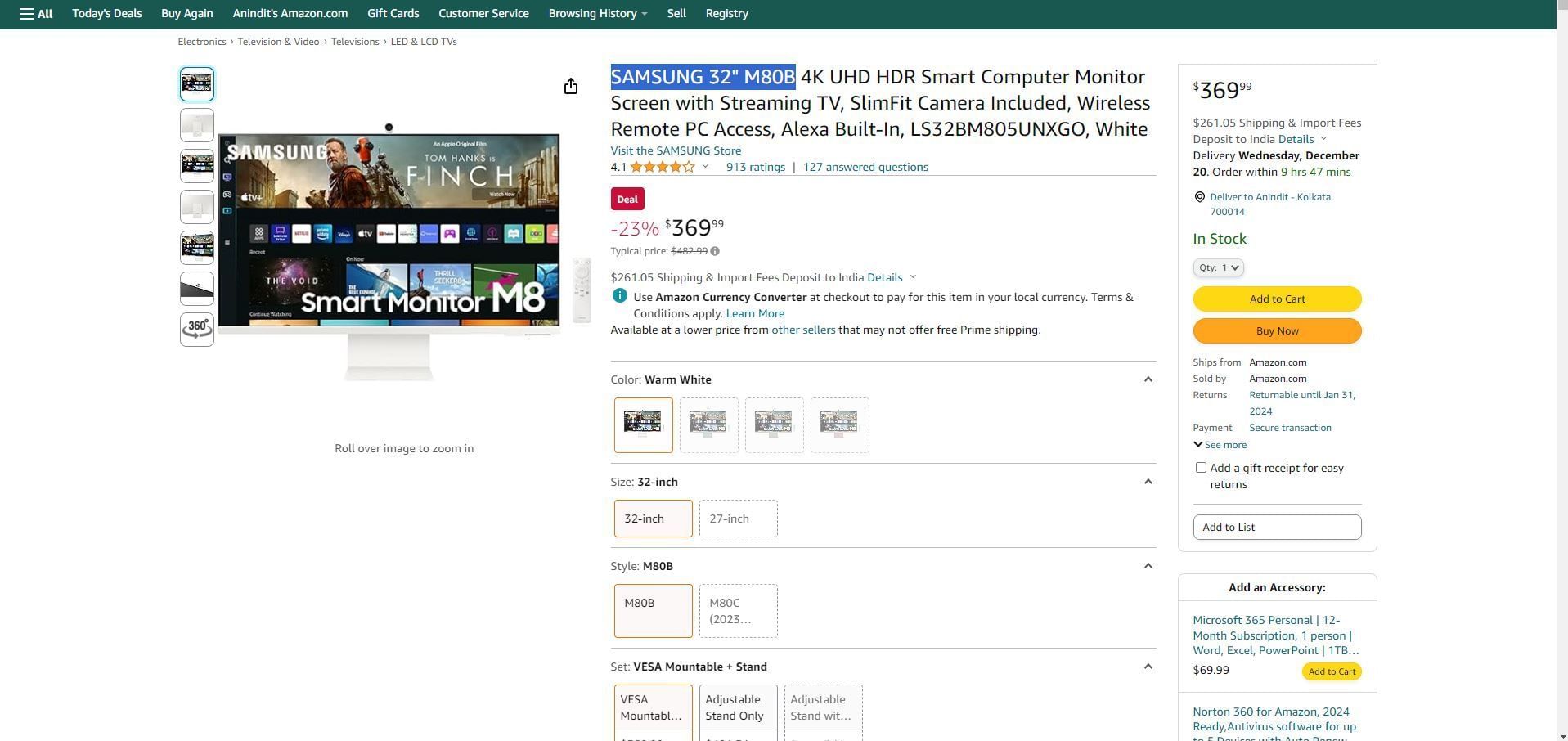The height and width of the screenshot is (741, 1568).
Task: Open the Browsing History menu
Action: [597, 14]
